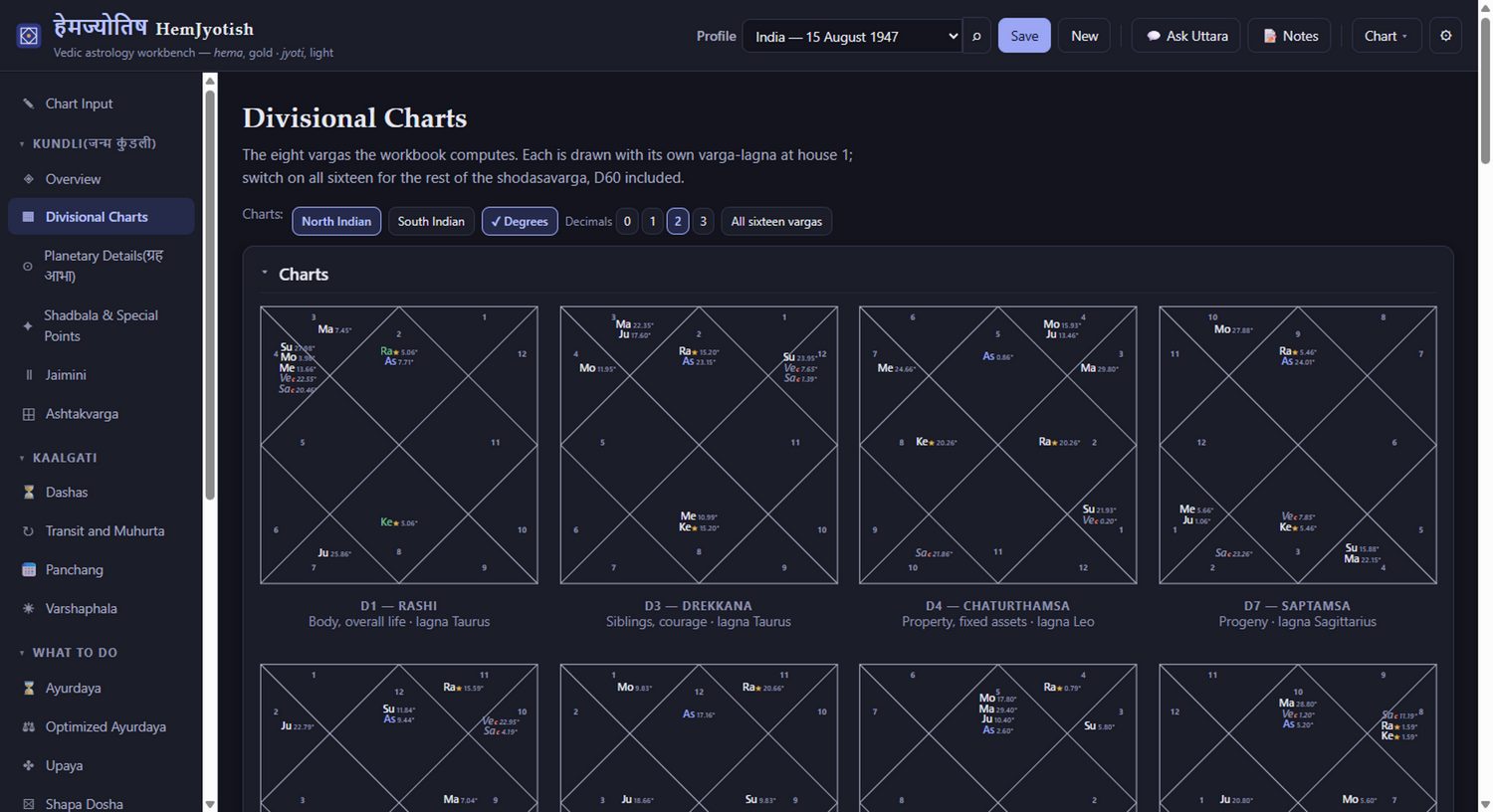Click the profile search magnifier icon

[x=976, y=36]
